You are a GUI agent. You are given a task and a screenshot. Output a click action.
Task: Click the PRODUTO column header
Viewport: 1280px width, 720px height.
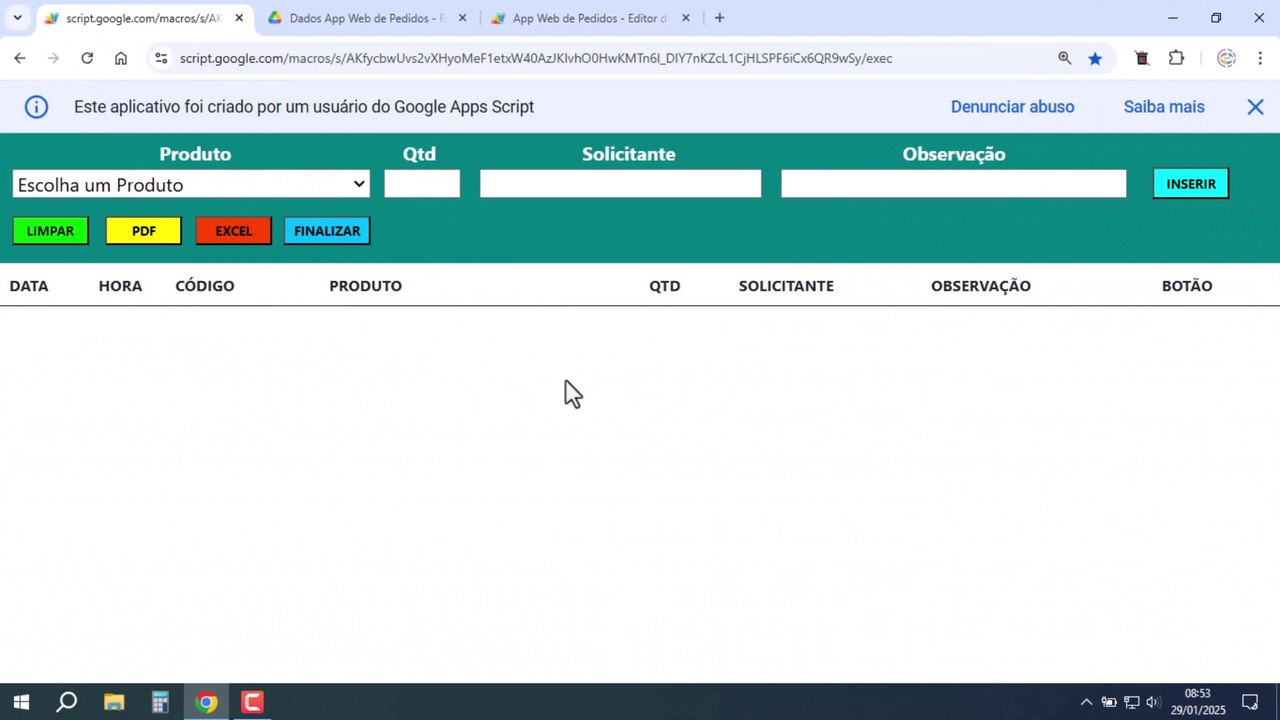tap(366, 286)
